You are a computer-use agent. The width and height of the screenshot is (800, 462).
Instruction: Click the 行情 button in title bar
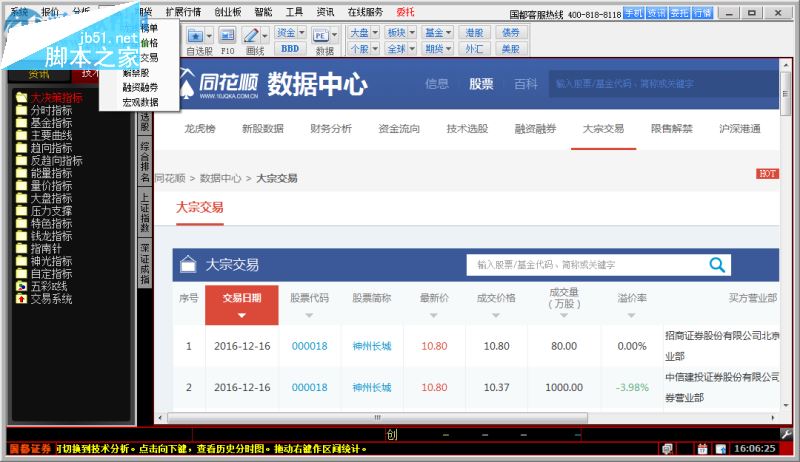click(x=703, y=13)
